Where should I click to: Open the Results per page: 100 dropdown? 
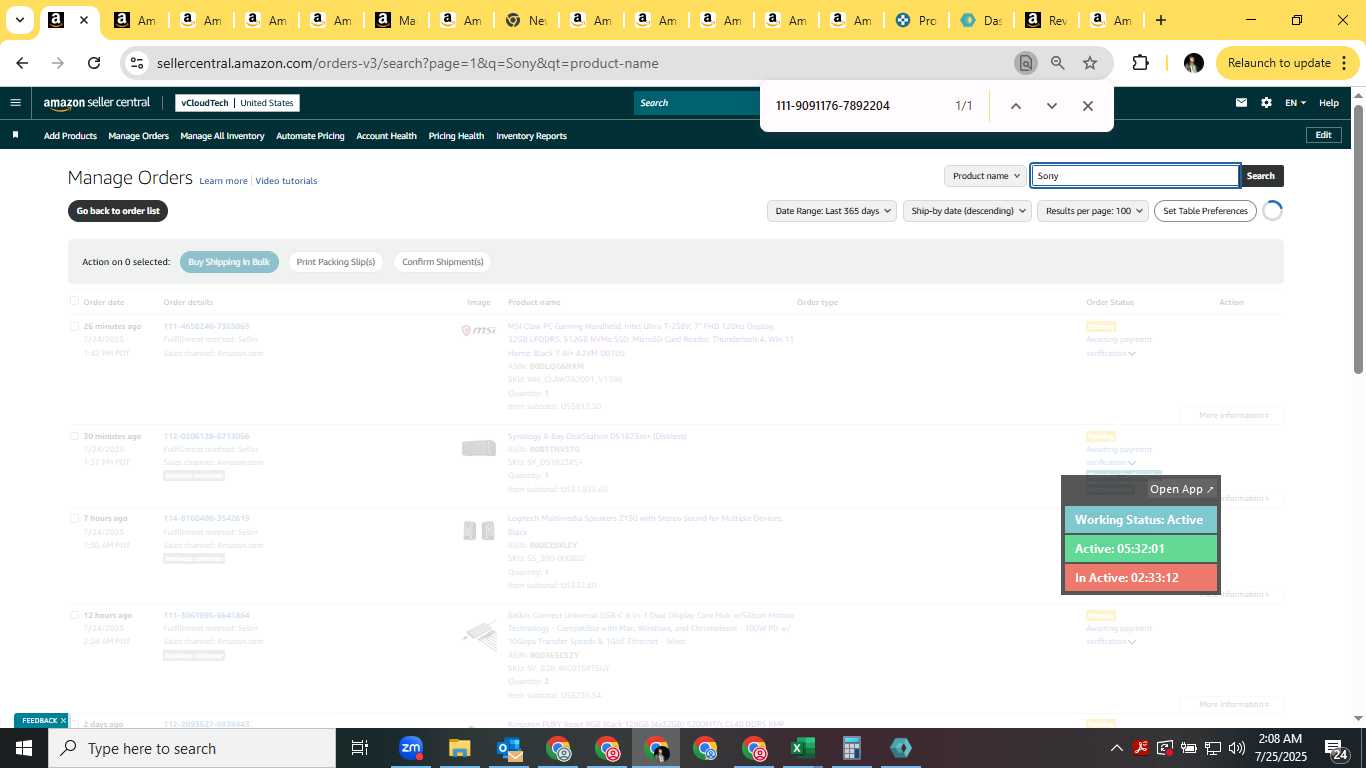[x=1093, y=211]
